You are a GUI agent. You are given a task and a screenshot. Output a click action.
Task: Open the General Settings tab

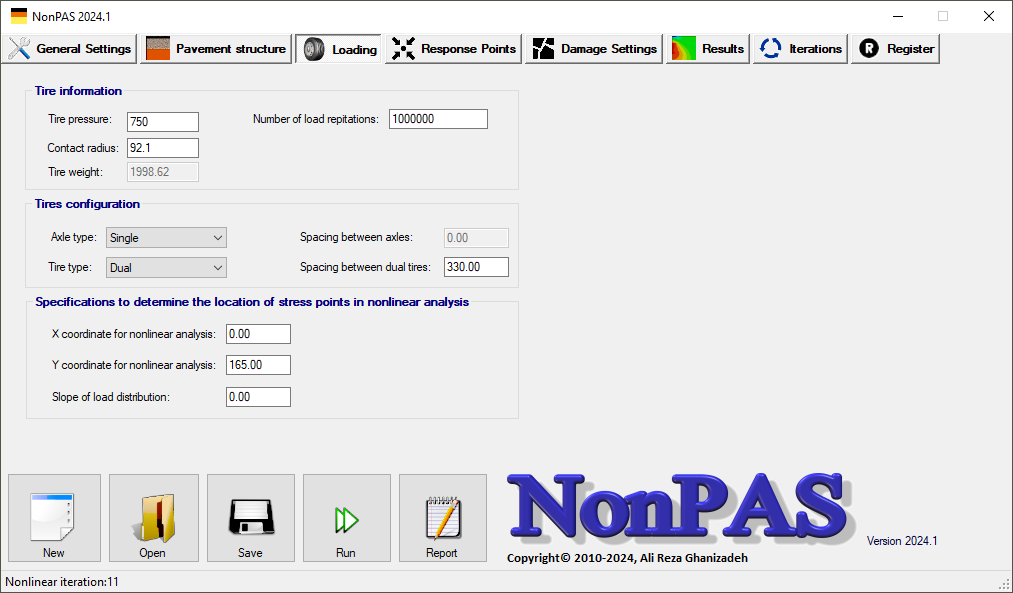pyautogui.click(x=70, y=49)
